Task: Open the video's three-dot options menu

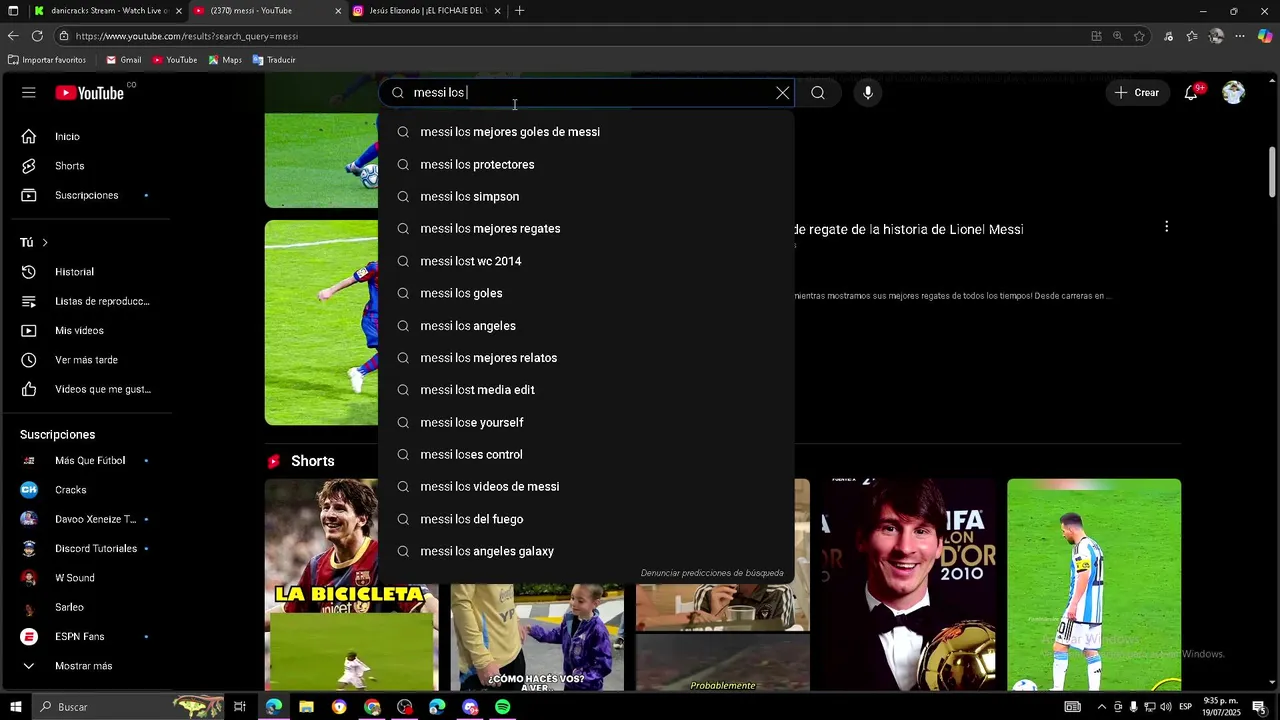Action: coord(1166,227)
